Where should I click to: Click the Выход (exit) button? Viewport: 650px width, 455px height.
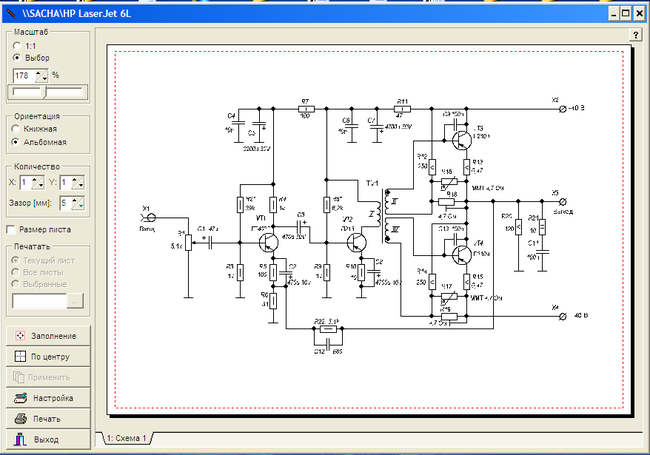47,439
